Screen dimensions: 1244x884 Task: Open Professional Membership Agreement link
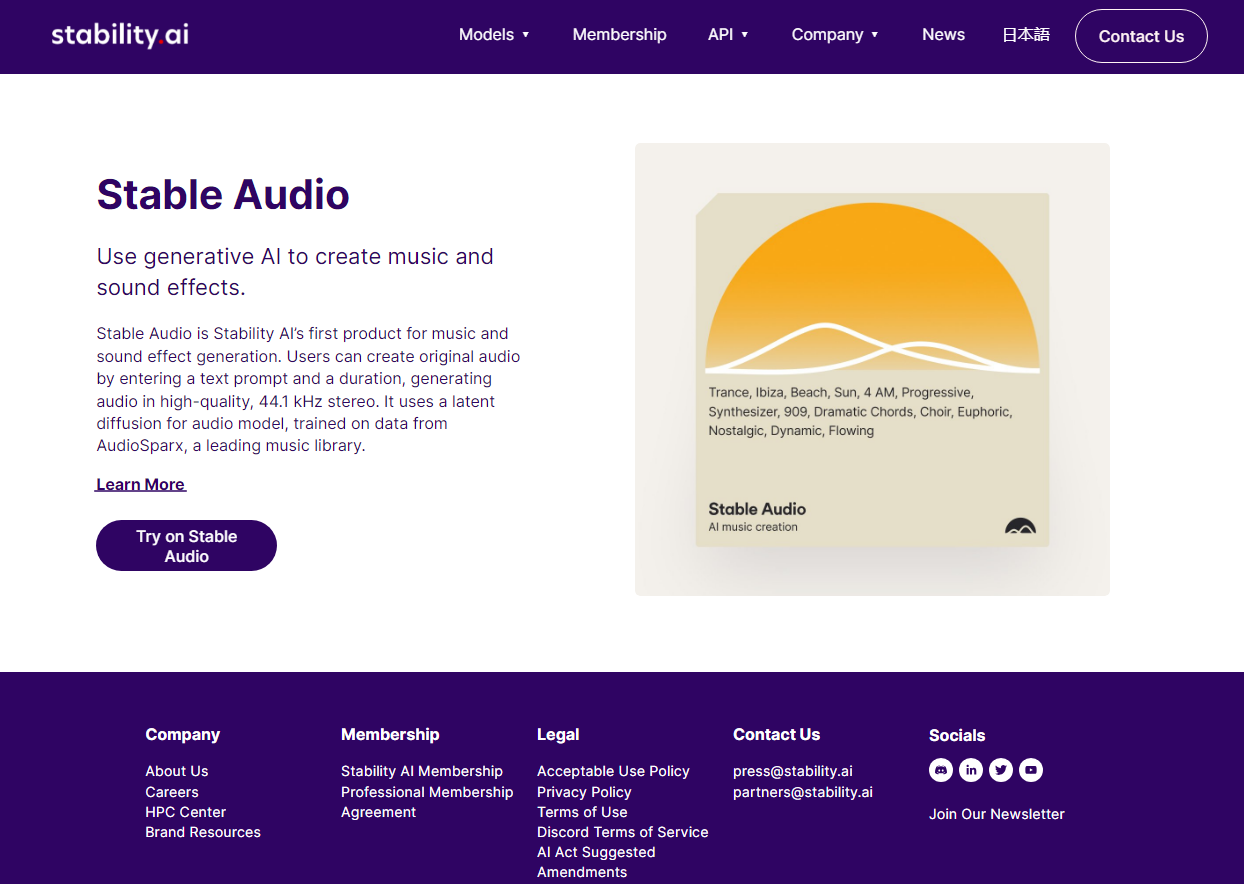click(427, 802)
